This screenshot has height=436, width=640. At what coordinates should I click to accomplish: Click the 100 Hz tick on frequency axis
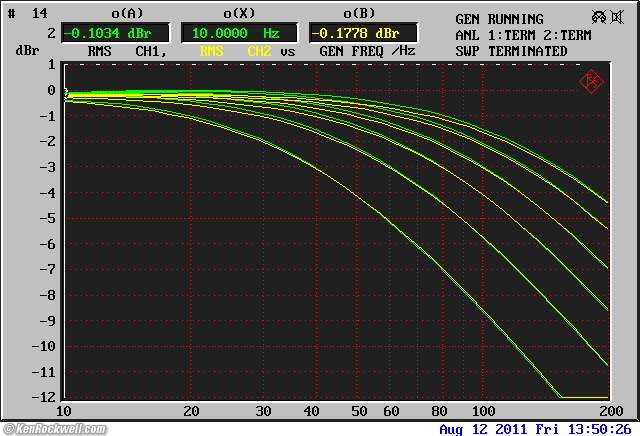point(484,411)
